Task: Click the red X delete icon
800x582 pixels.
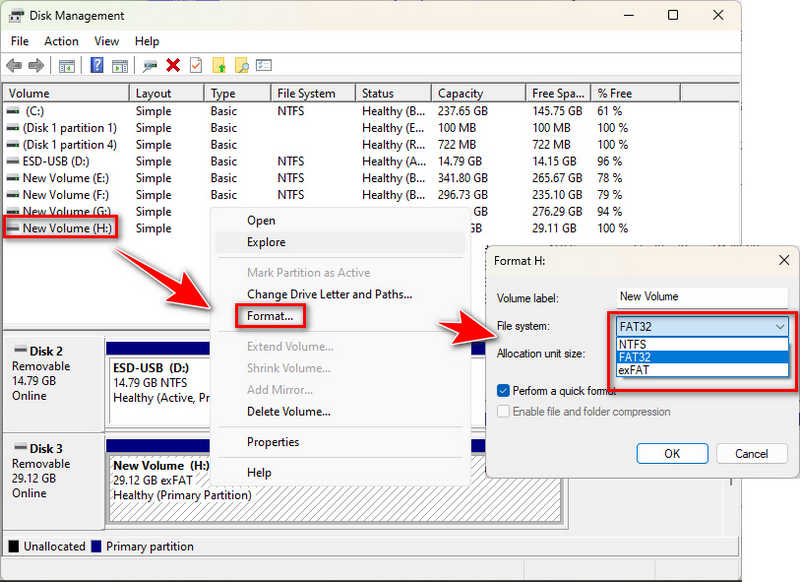Action: pyautogui.click(x=173, y=65)
